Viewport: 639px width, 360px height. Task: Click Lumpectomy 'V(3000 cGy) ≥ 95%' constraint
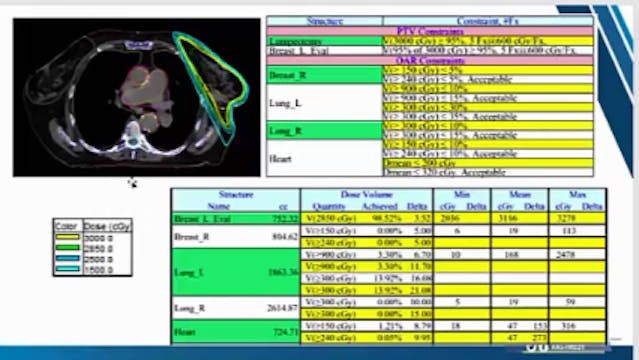pyautogui.click(x=487, y=41)
